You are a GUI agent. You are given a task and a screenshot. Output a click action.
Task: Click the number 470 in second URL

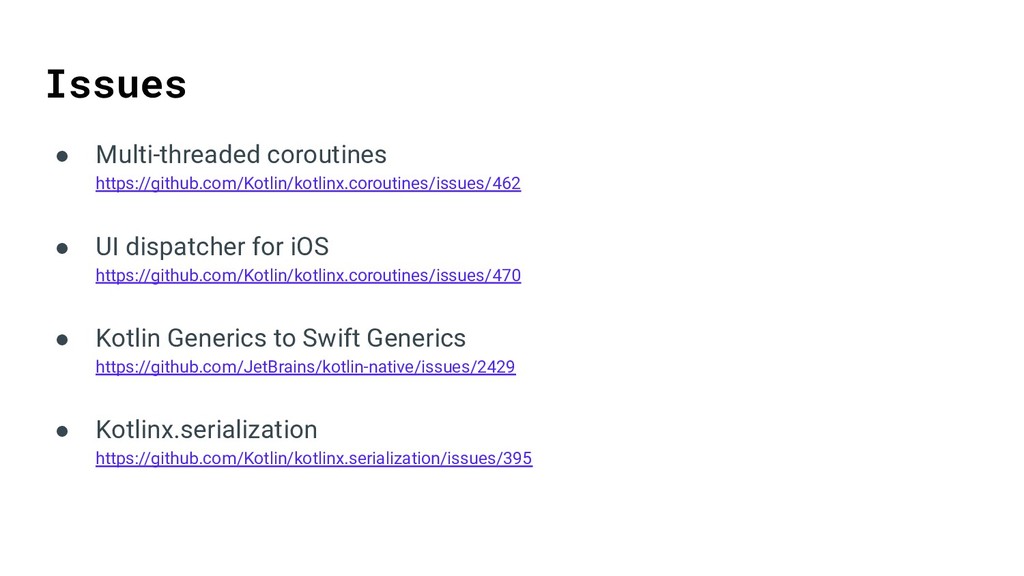[507, 276]
